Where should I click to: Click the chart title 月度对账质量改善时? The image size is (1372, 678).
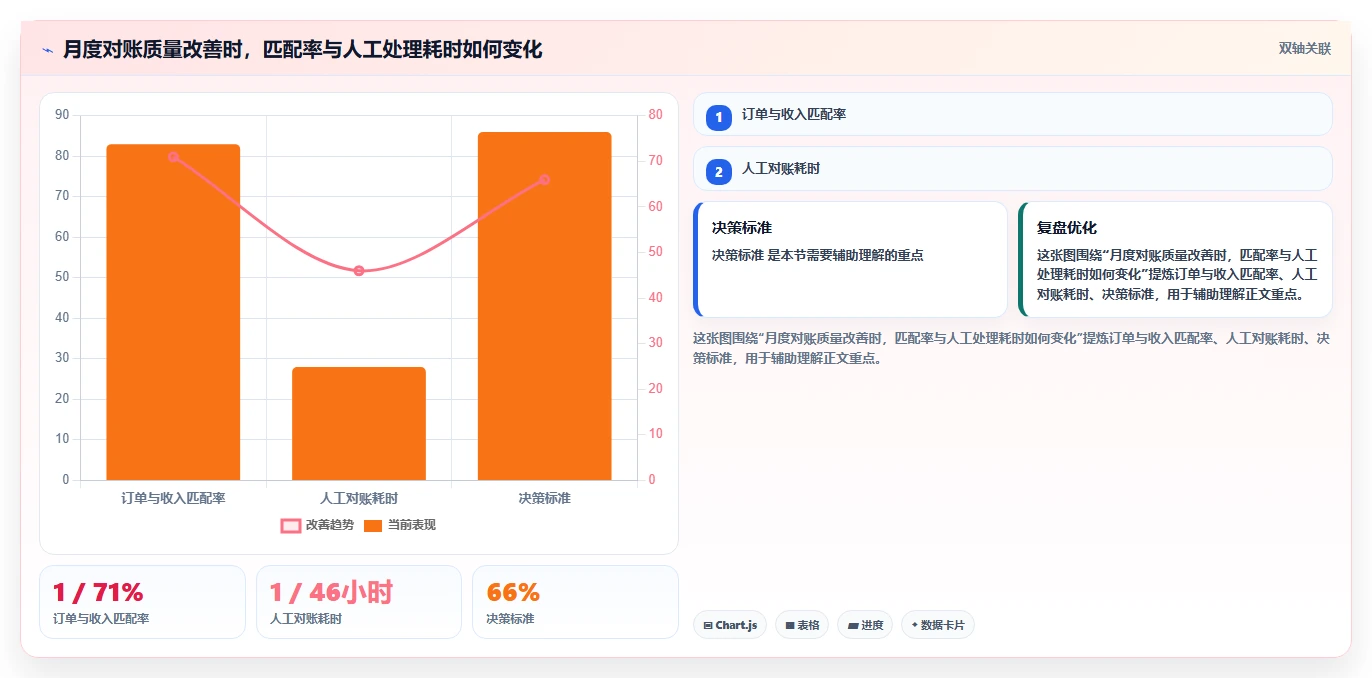(x=302, y=49)
